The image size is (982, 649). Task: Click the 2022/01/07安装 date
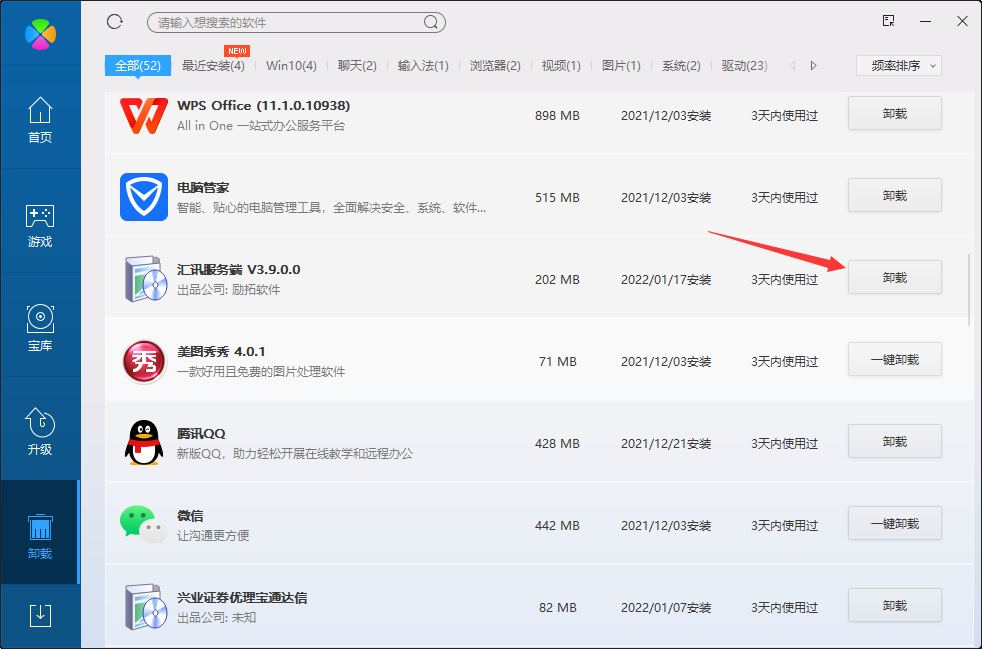click(666, 608)
